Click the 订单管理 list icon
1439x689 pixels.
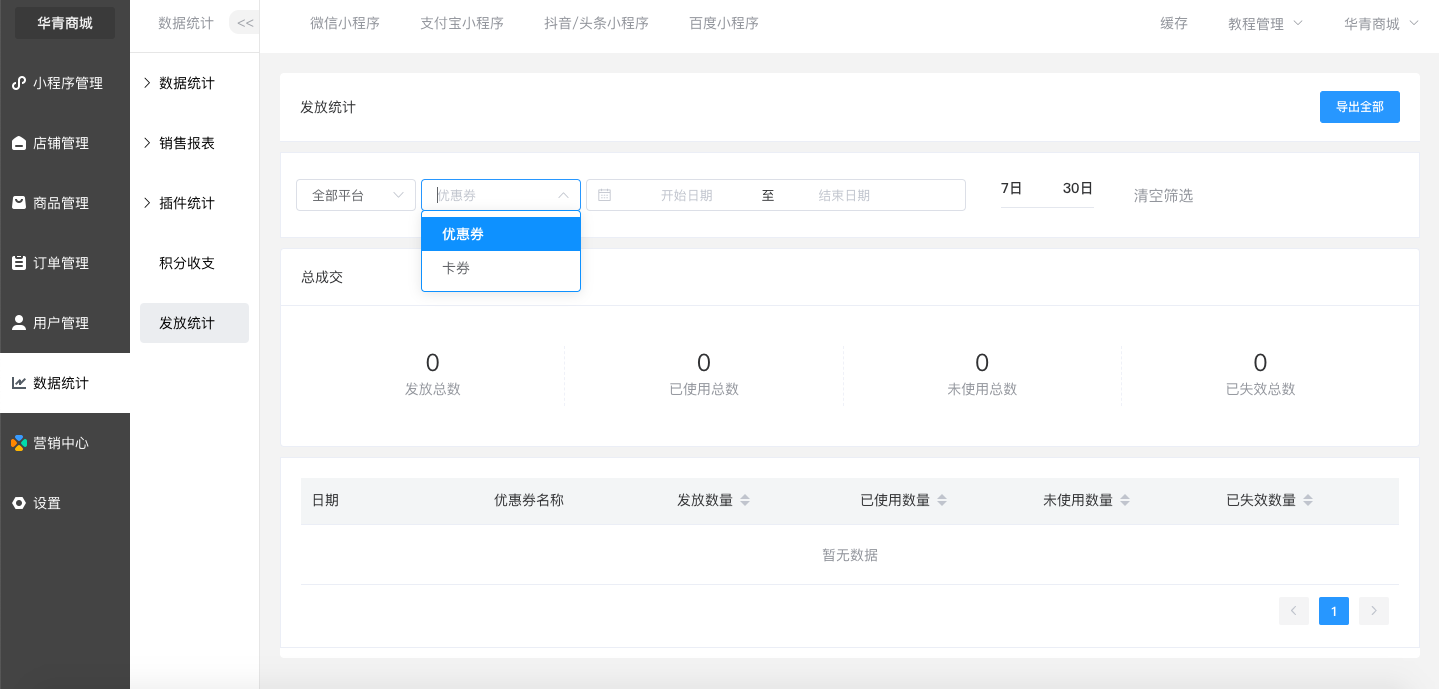(x=19, y=263)
